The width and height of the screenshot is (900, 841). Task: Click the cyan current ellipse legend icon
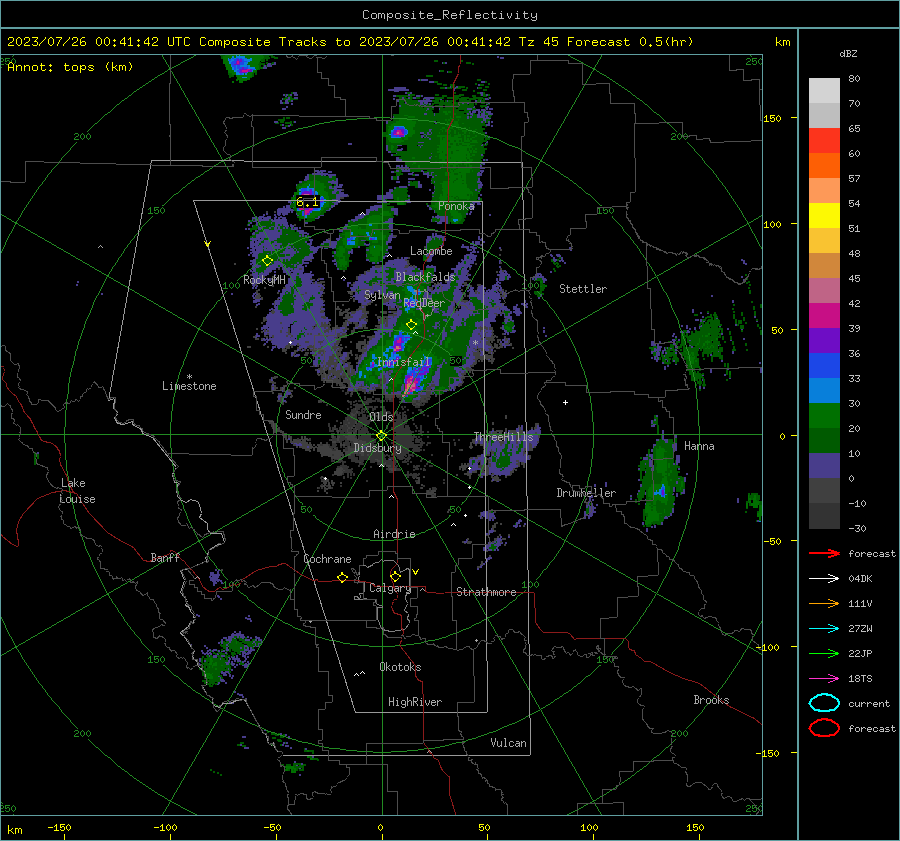tap(824, 703)
